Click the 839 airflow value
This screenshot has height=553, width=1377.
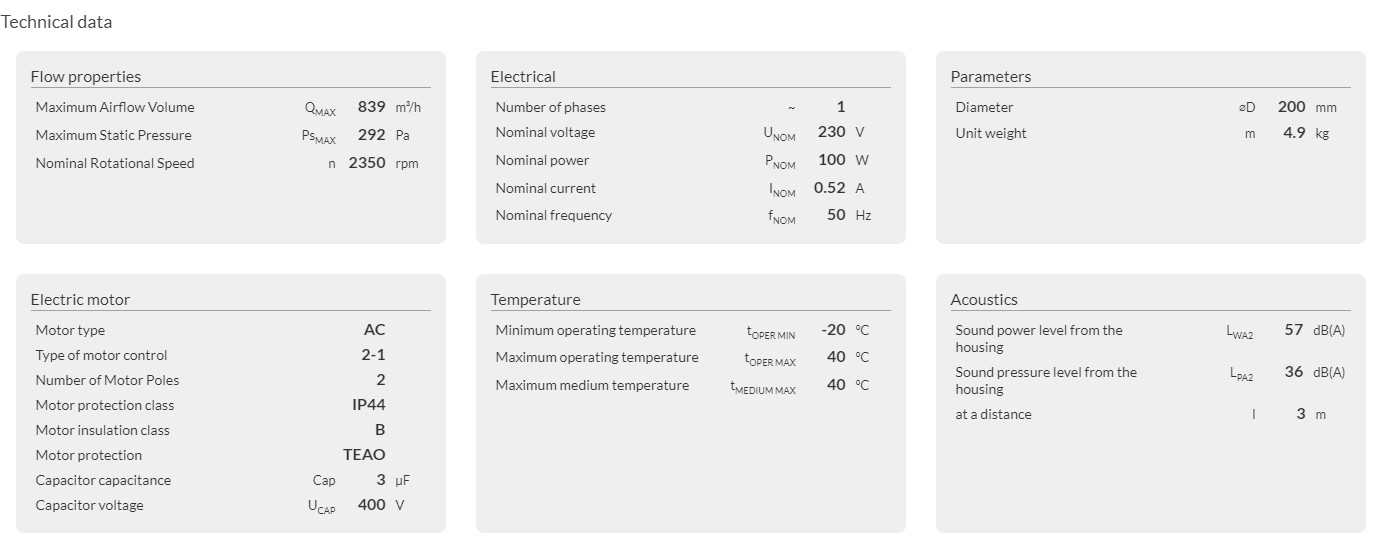pos(371,107)
